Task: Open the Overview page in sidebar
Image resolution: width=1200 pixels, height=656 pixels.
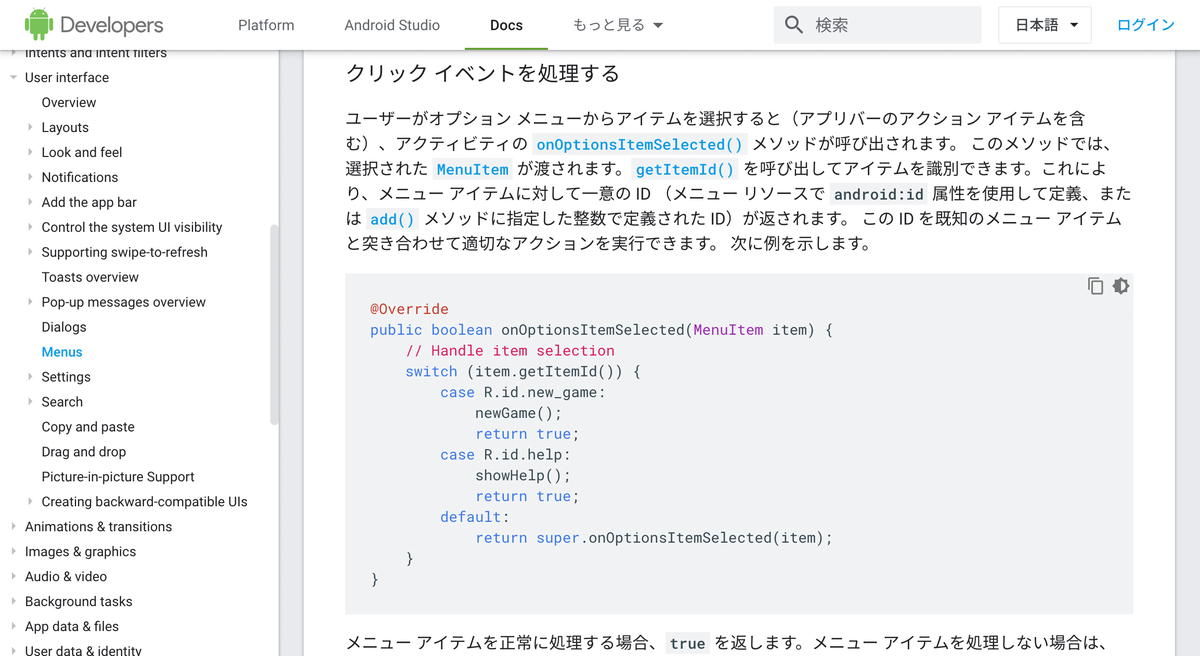Action: 69,102
